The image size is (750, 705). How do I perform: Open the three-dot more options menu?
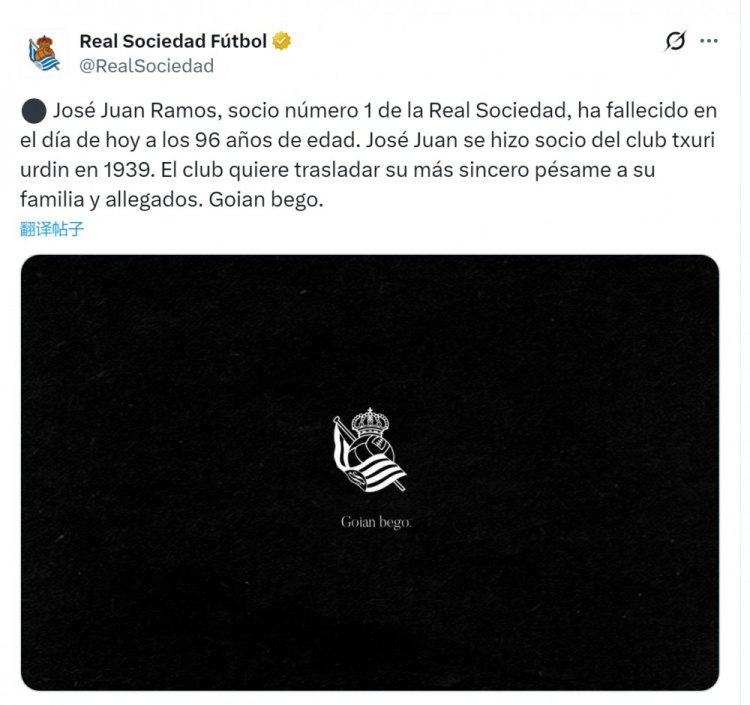tap(708, 41)
